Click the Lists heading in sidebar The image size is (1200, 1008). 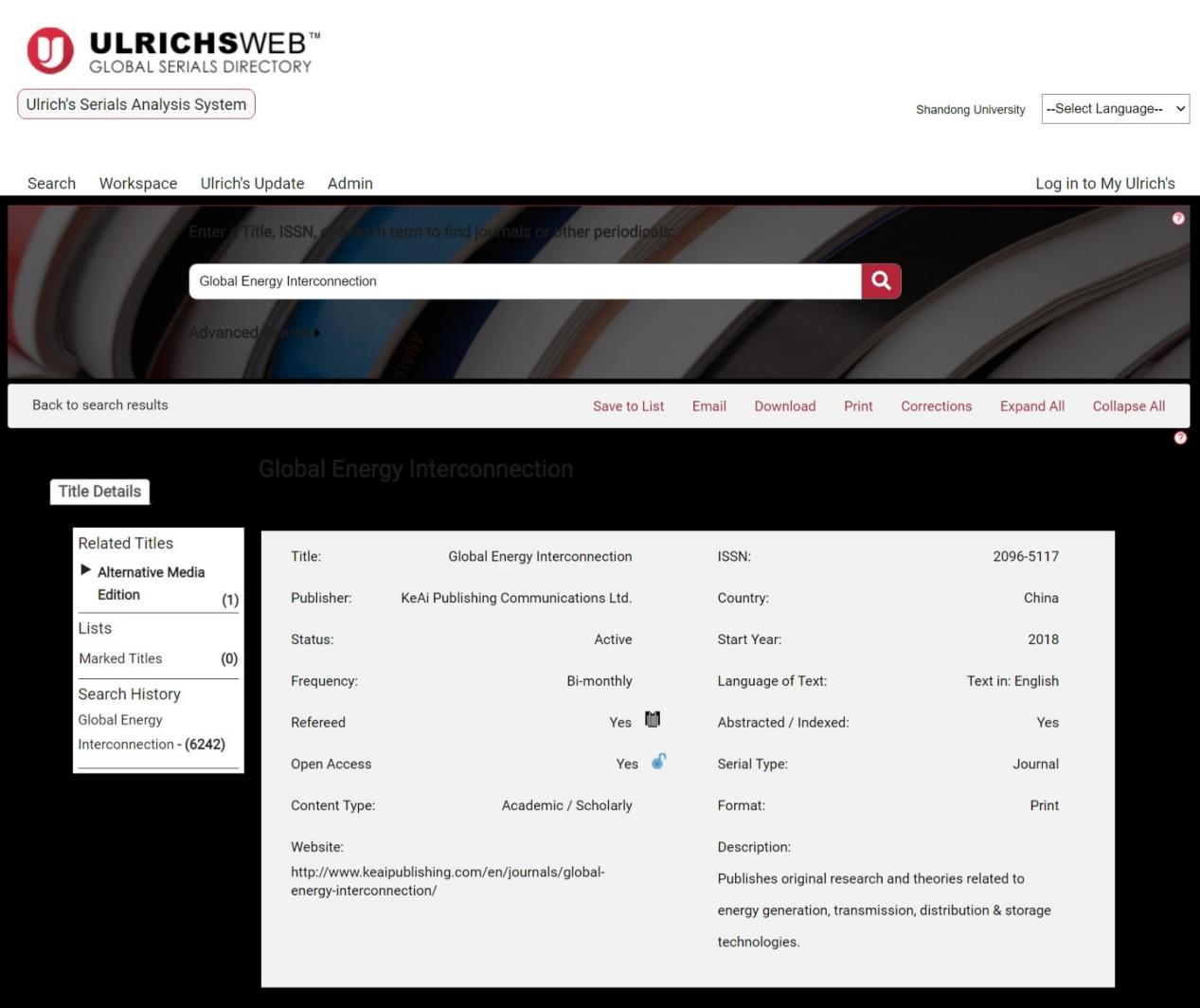tap(95, 628)
